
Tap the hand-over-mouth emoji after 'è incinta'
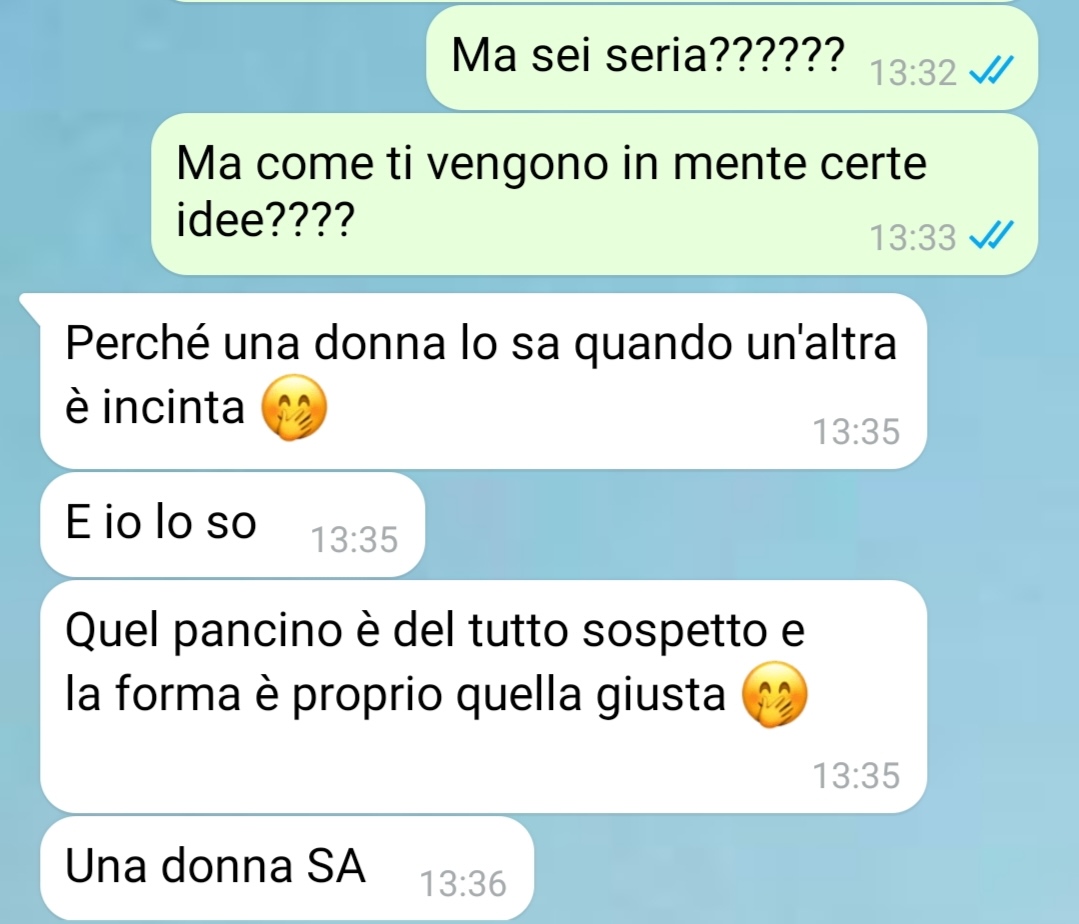pos(294,407)
